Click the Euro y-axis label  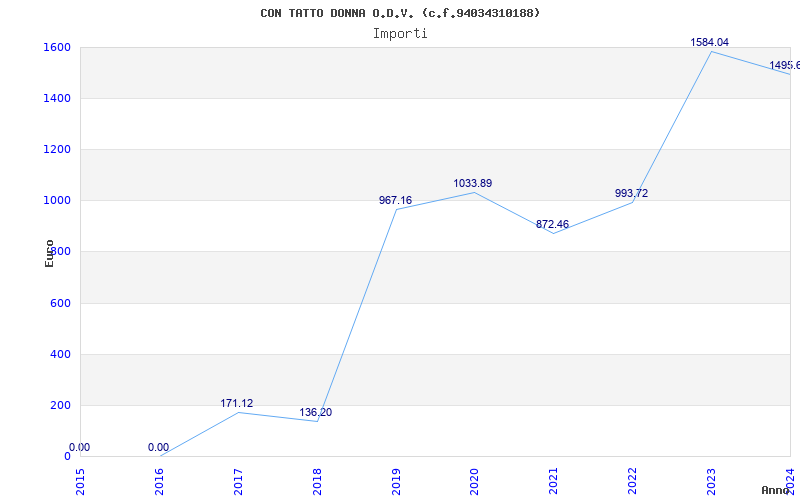pyautogui.click(x=49, y=253)
